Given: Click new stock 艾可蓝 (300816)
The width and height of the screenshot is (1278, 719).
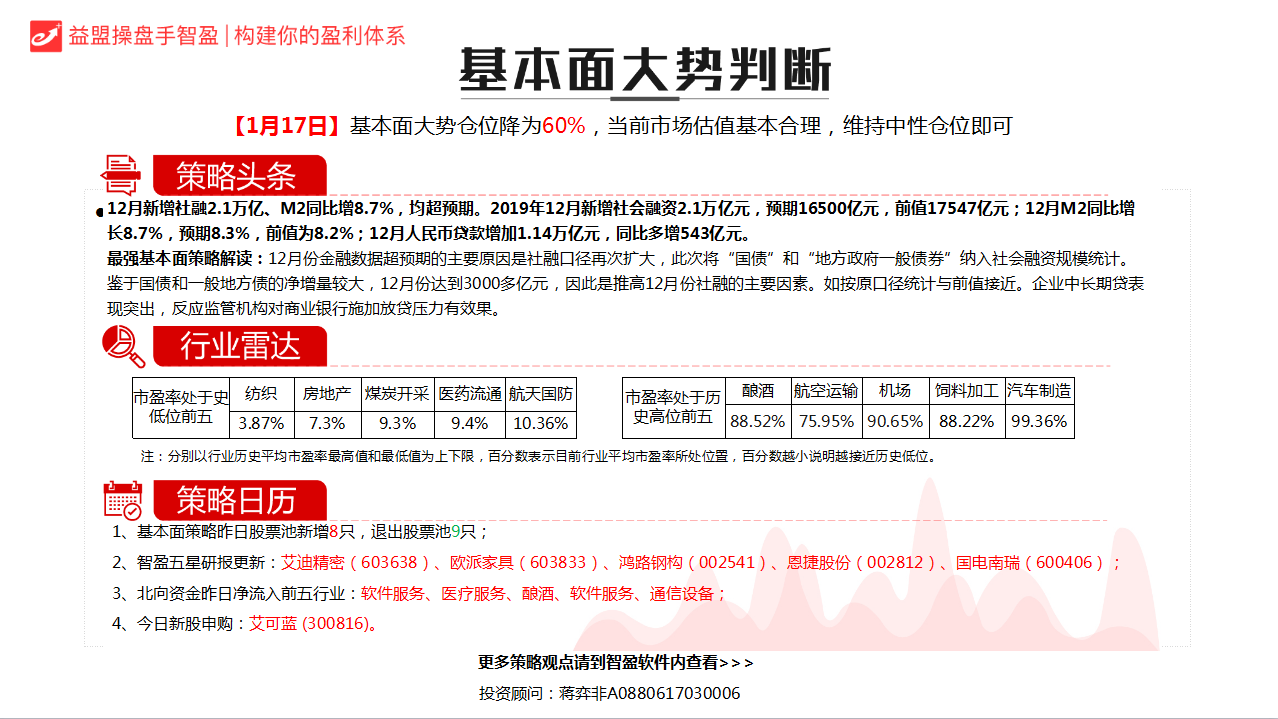Looking at the screenshot, I should [312, 624].
